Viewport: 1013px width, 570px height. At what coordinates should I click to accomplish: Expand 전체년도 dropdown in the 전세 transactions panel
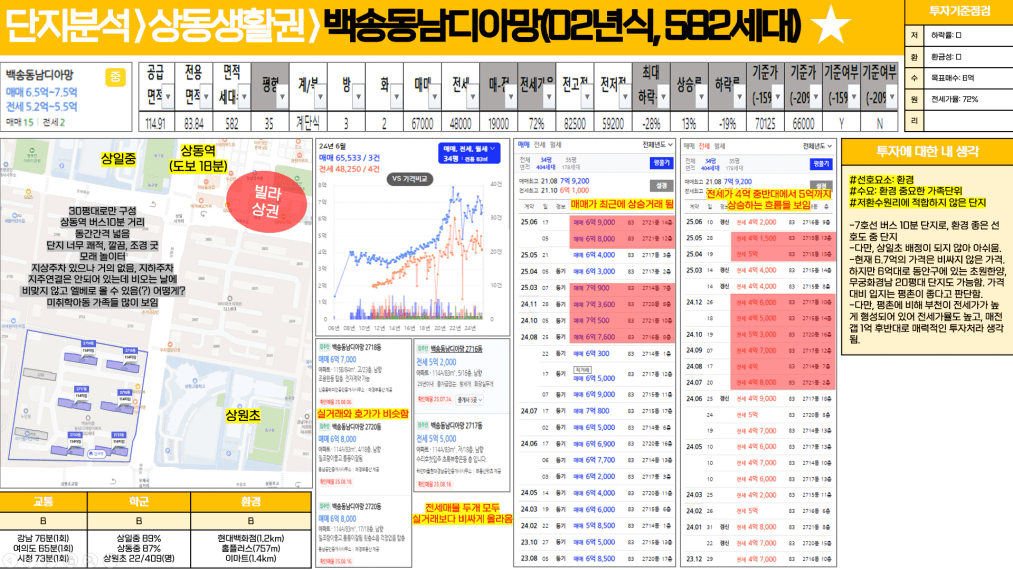point(819,145)
